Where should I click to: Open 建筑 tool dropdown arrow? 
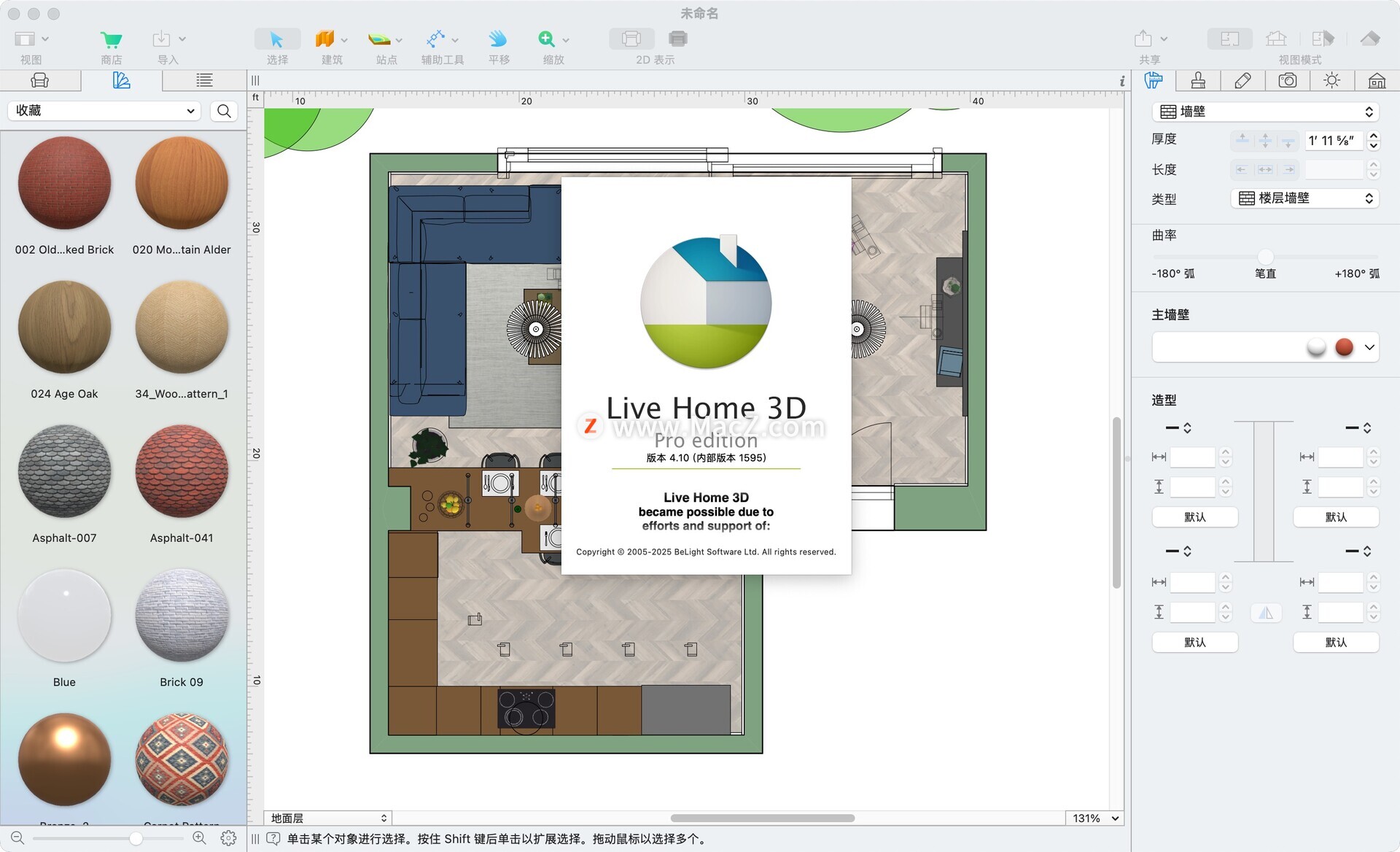344,40
